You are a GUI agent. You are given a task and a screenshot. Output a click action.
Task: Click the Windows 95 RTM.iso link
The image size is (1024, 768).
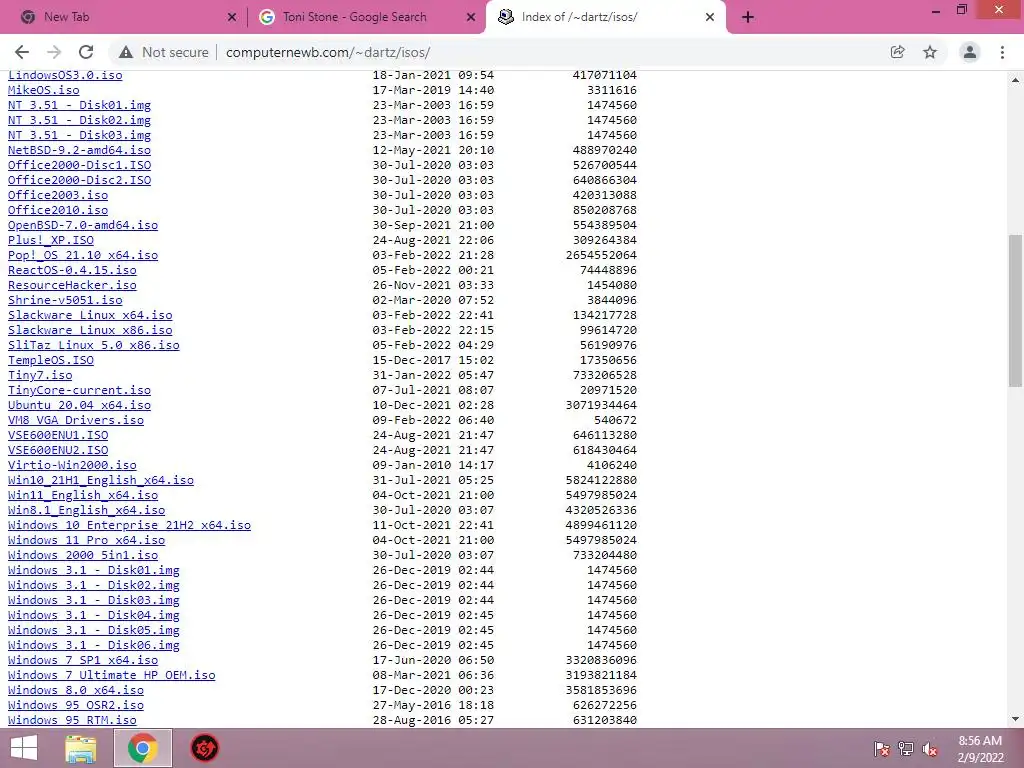(x=72, y=720)
